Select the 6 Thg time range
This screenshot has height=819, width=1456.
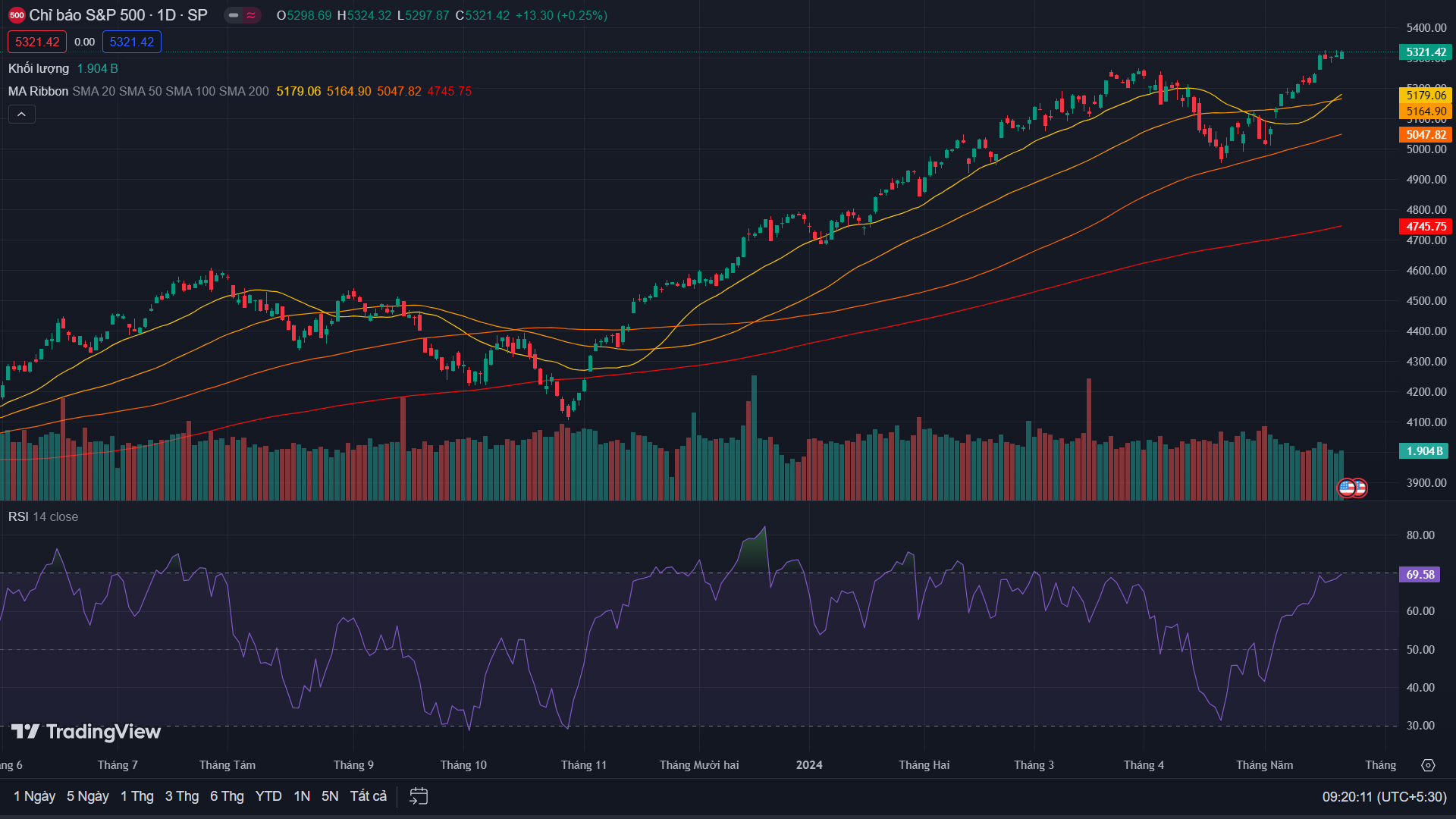[227, 796]
